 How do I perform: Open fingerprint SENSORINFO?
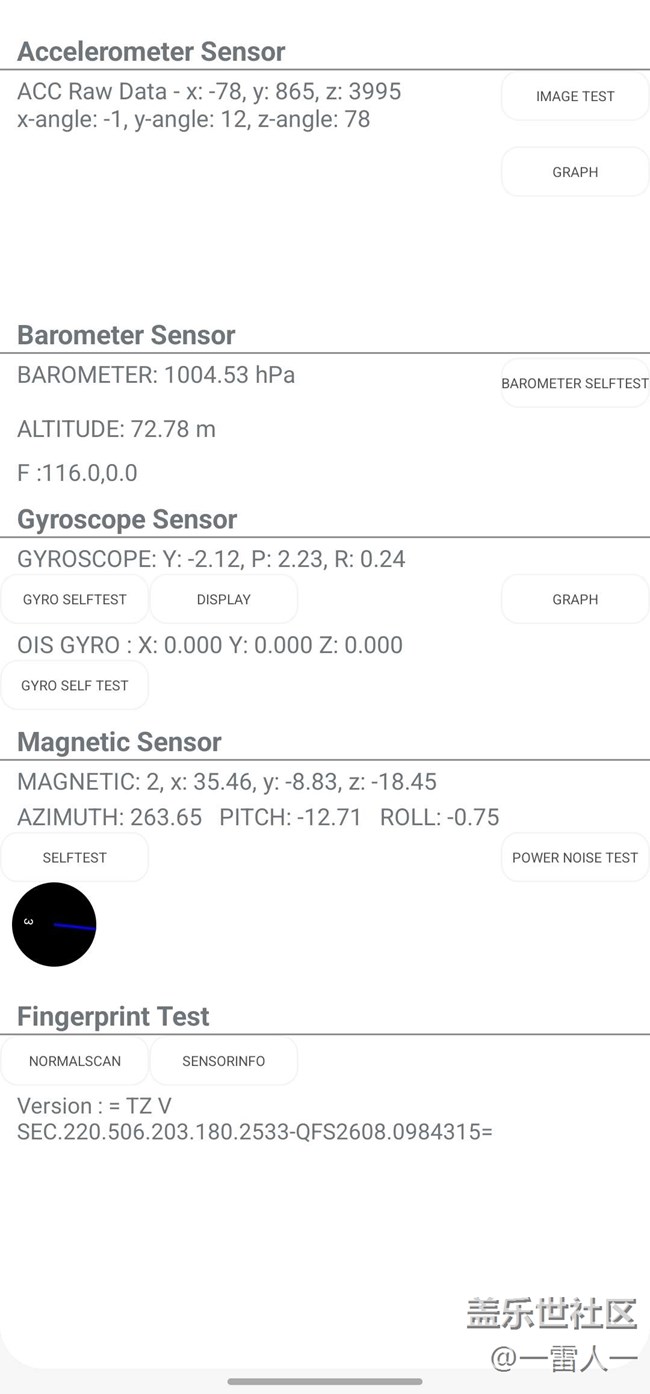(x=224, y=1061)
